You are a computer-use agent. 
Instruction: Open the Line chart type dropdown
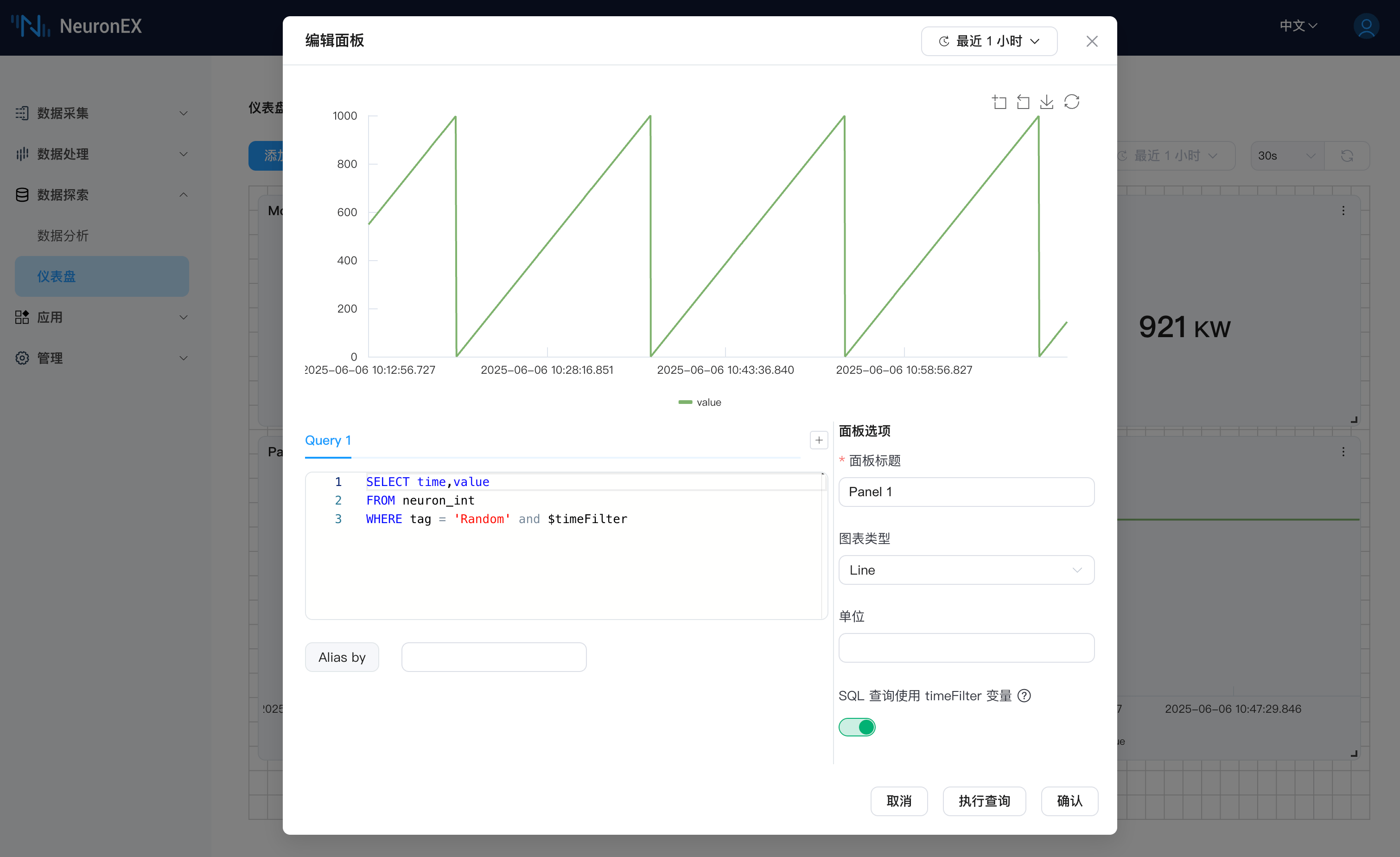click(966, 570)
